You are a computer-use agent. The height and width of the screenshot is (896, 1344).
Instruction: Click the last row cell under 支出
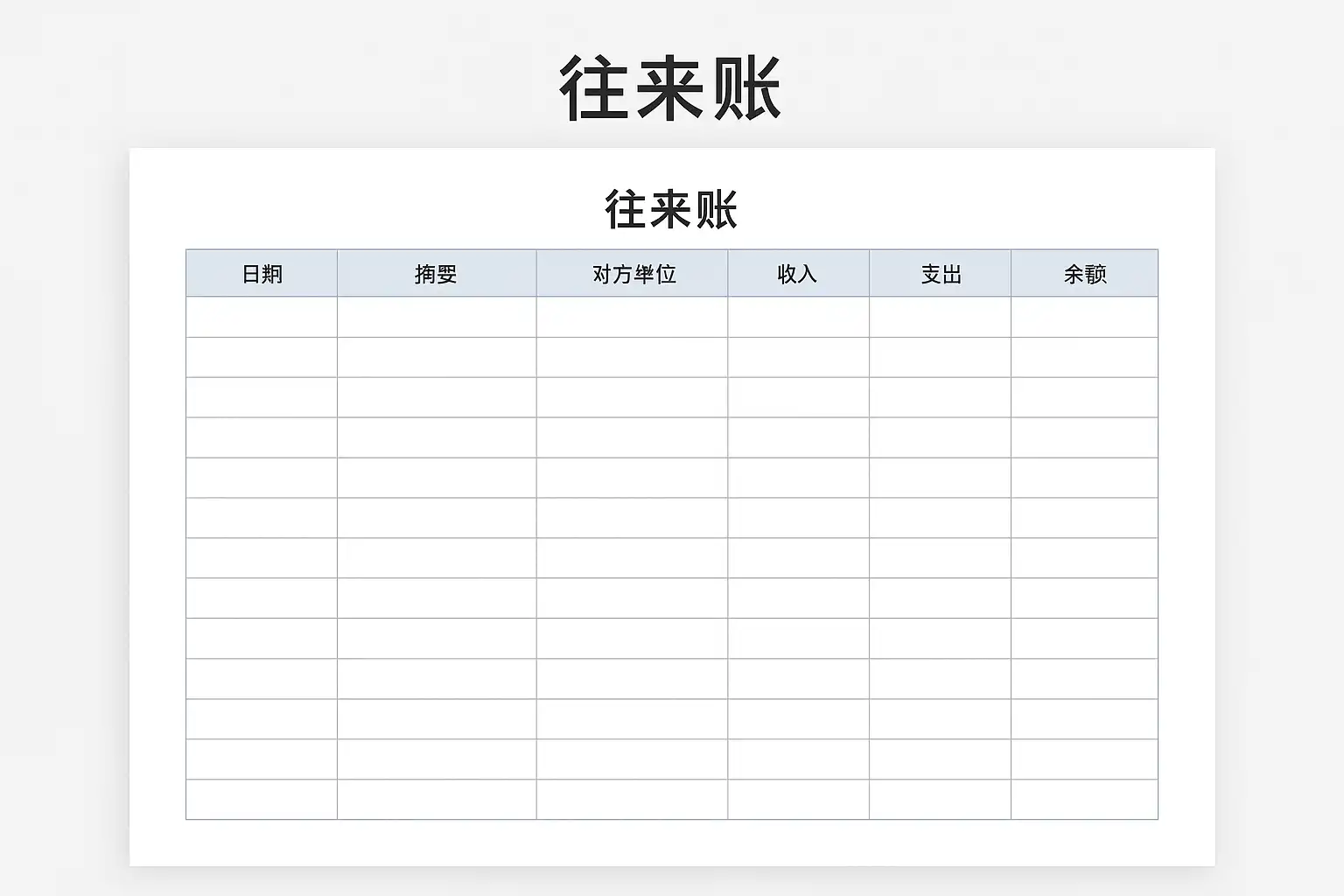point(940,800)
